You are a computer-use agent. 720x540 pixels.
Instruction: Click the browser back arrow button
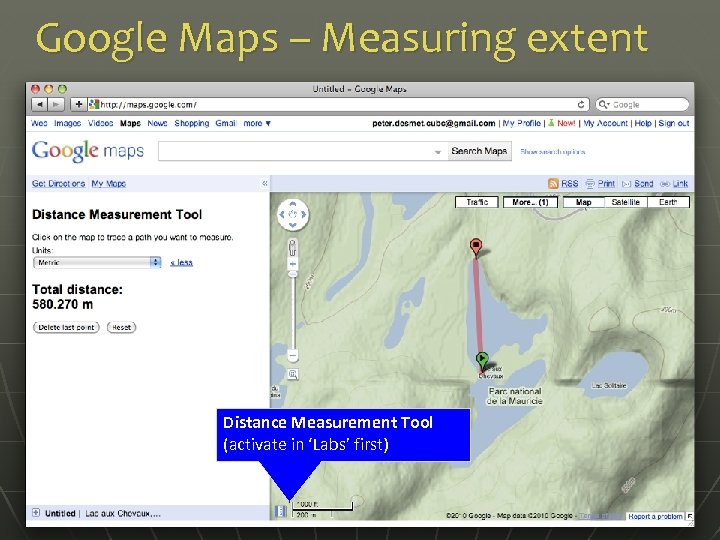(39, 104)
